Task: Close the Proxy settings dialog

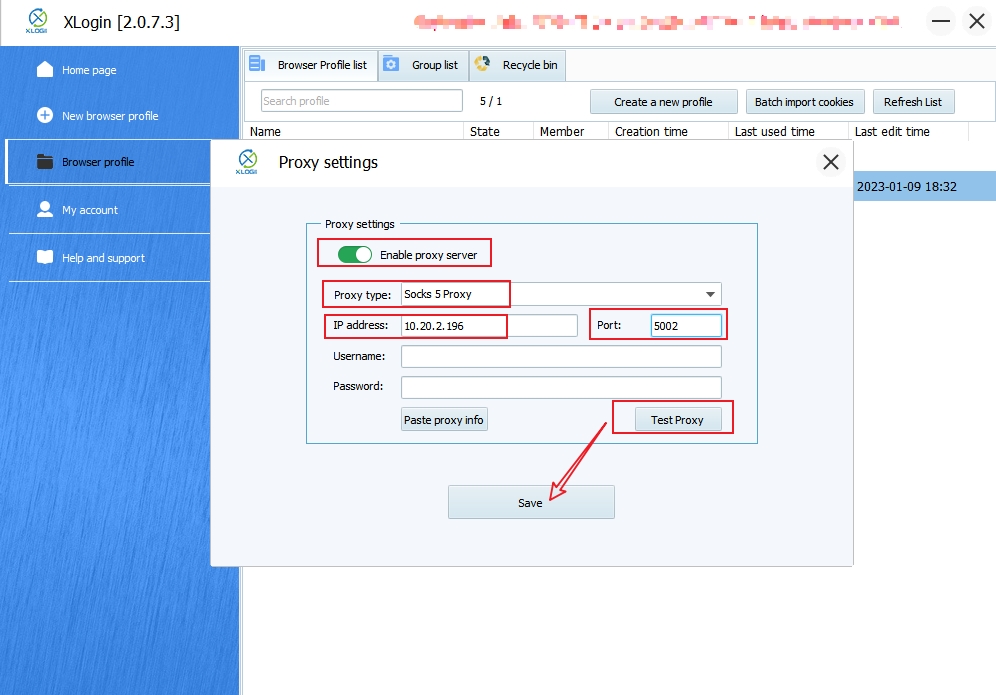Action: [x=830, y=162]
